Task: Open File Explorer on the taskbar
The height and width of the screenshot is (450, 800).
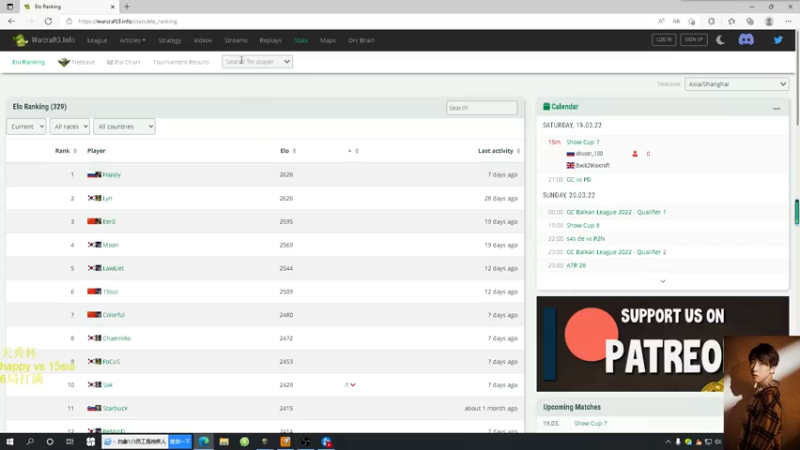Action: pyautogui.click(x=224, y=442)
